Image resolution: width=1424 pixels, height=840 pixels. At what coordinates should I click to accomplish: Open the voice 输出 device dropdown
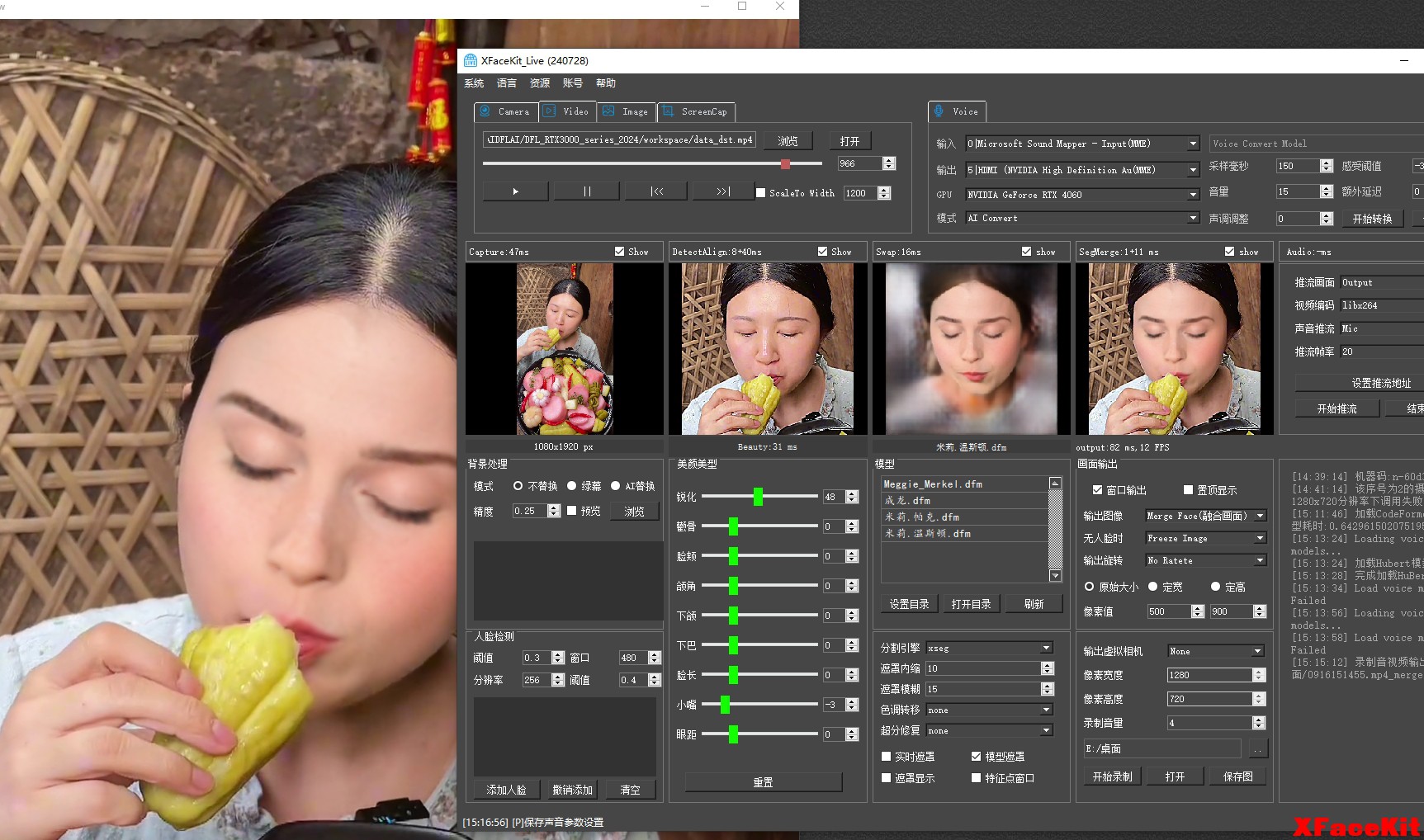[1082, 170]
